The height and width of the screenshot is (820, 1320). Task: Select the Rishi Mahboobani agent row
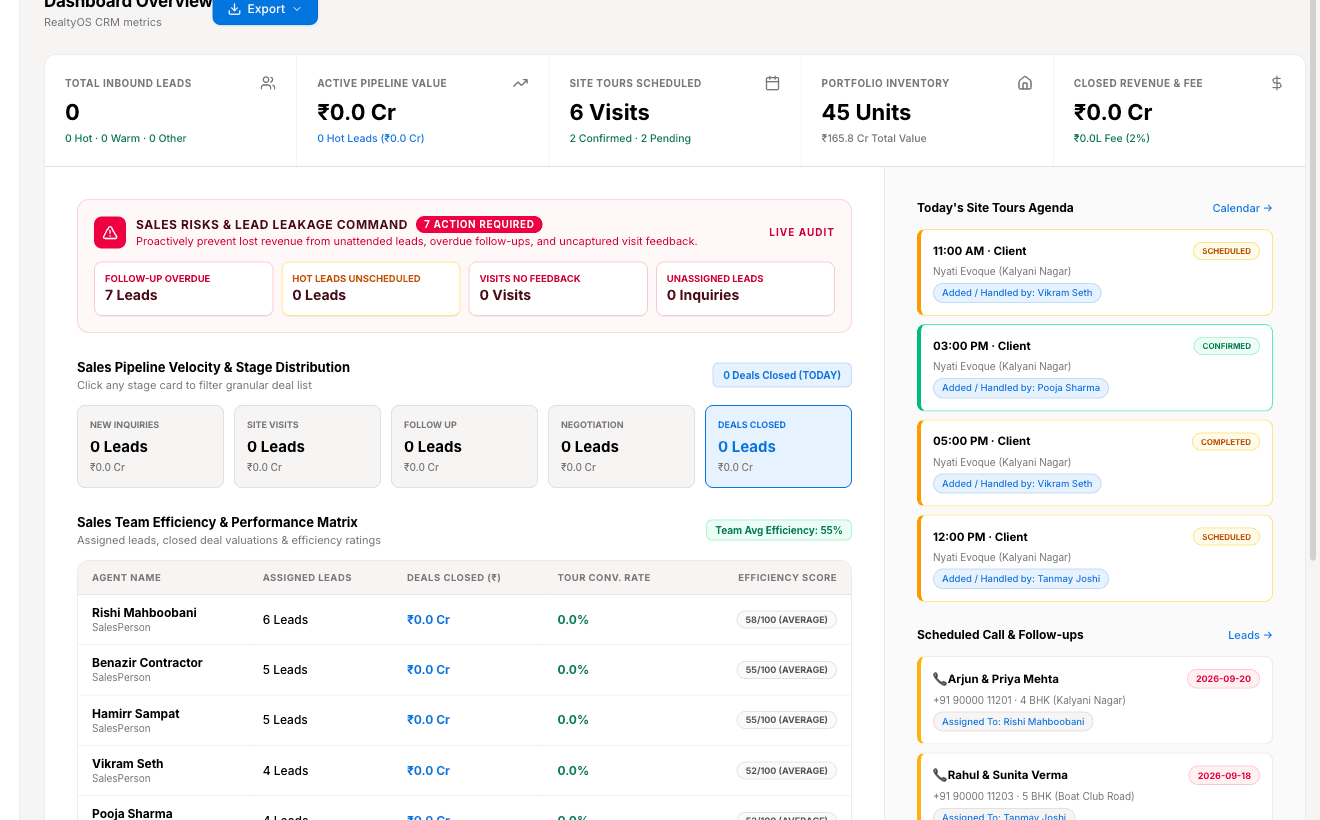(464, 620)
